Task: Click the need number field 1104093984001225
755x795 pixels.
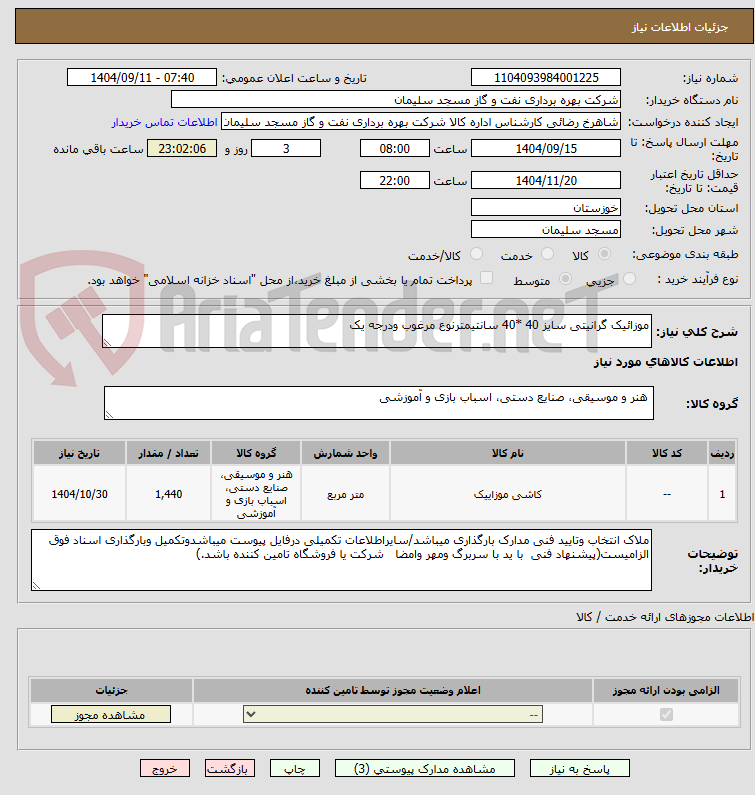Action: tap(546, 78)
